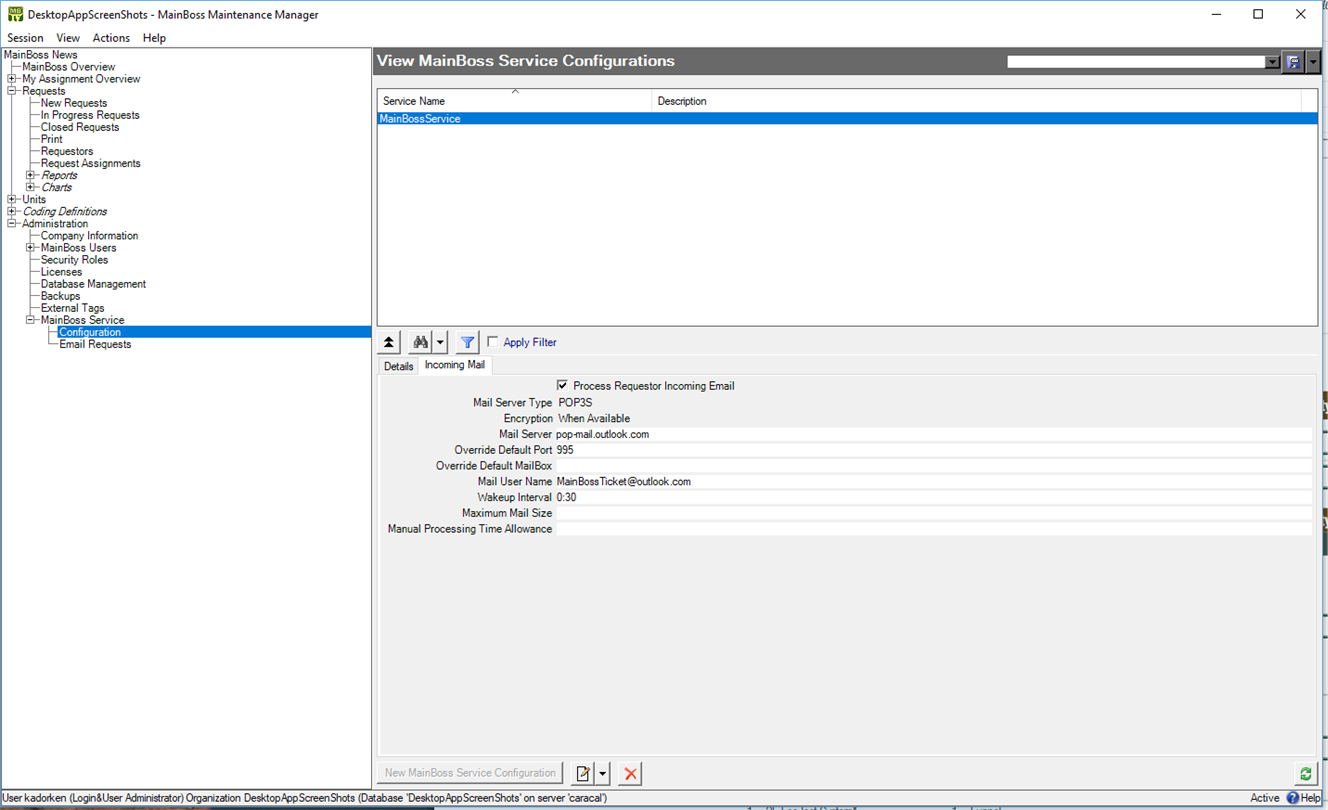Open Database Management in the tree
This screenshot has height=810, width=1328.
tap(93, 284)
